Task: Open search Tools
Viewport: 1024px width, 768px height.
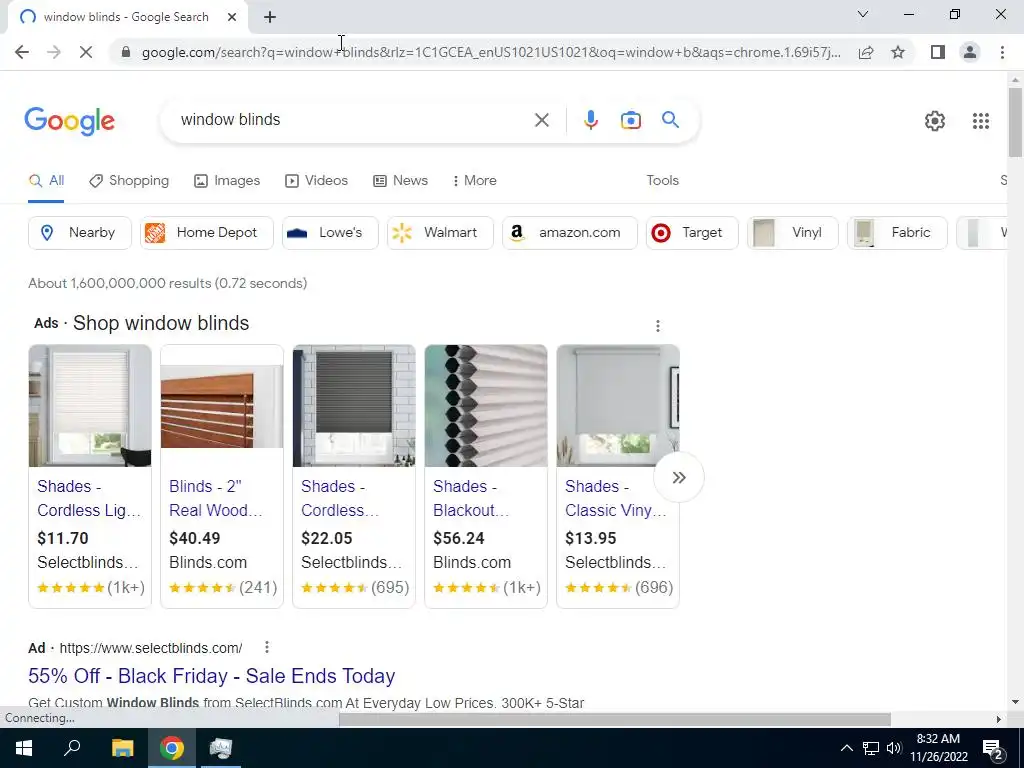Action: [662, 181]
